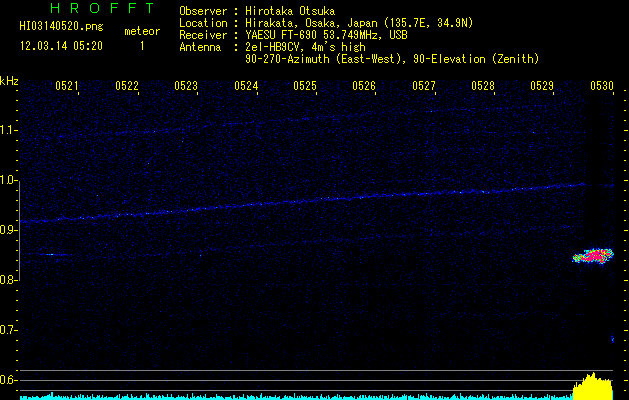Click the Receiver line YAESU FT-690

tap(293, 35)
